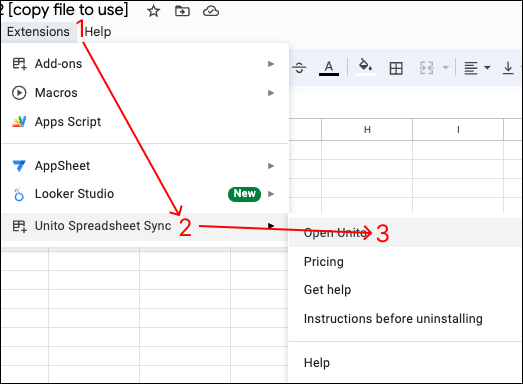This screenshot has height=384, width=523.
Task: Click the merge cells icon
Action: pos(427,68)
